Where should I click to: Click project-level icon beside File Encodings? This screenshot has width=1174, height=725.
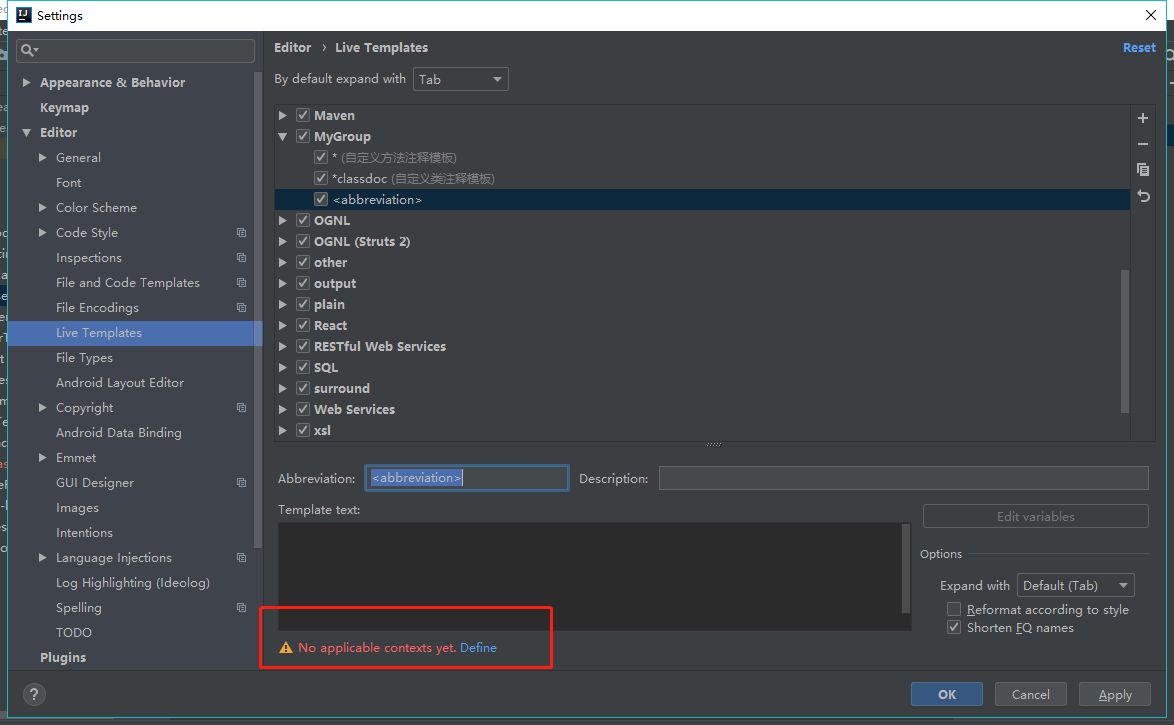click(241, 308)
